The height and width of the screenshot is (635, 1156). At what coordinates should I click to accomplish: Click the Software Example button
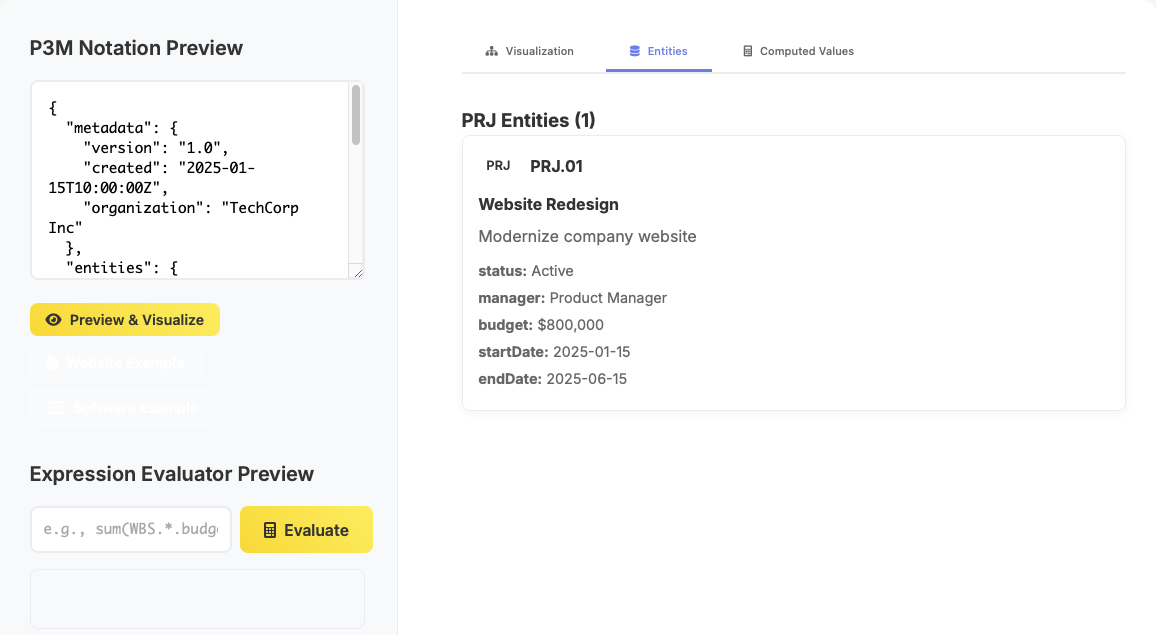(x=122, y=407)
